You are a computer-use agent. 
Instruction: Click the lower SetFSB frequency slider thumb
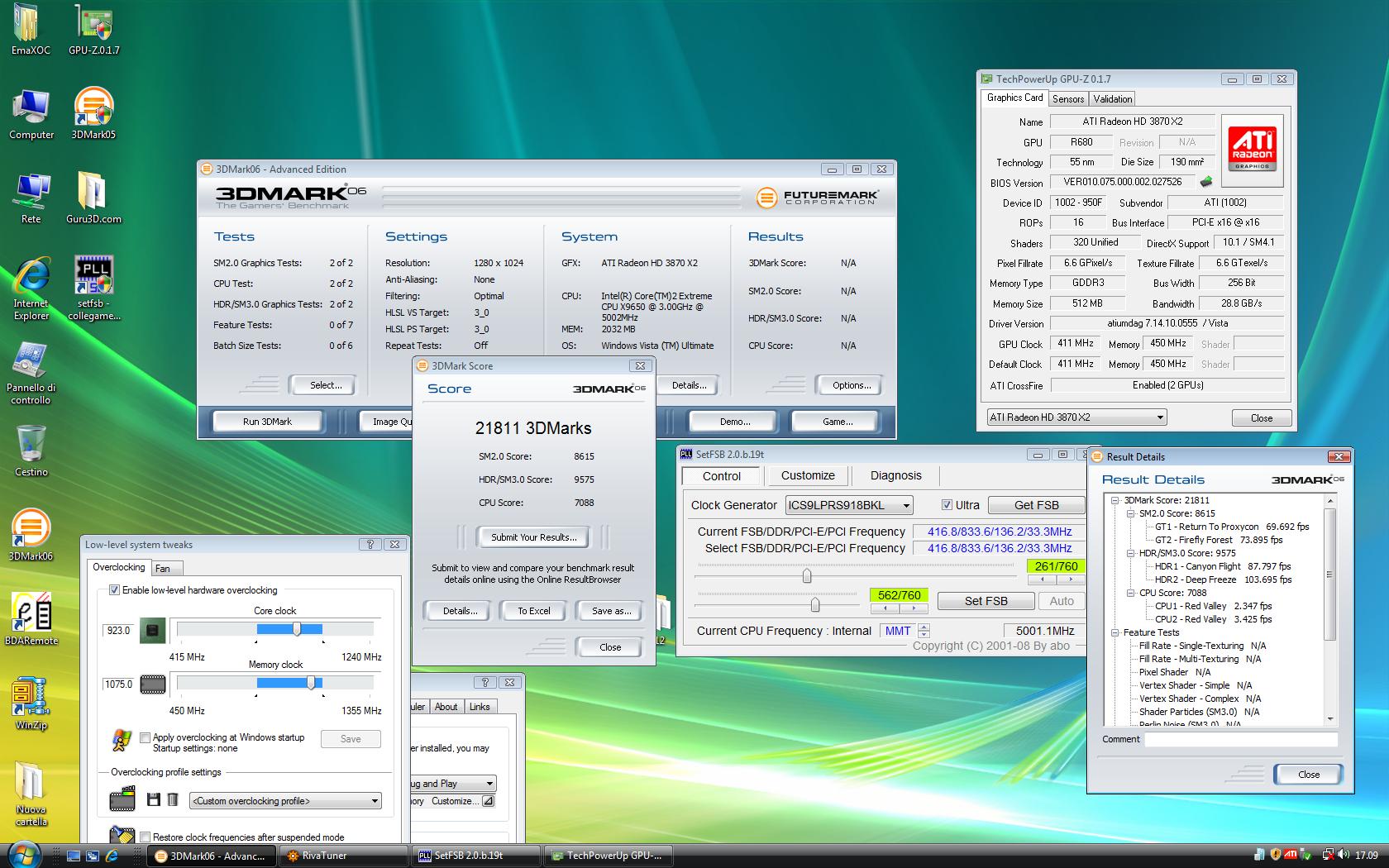click(815, 605)
